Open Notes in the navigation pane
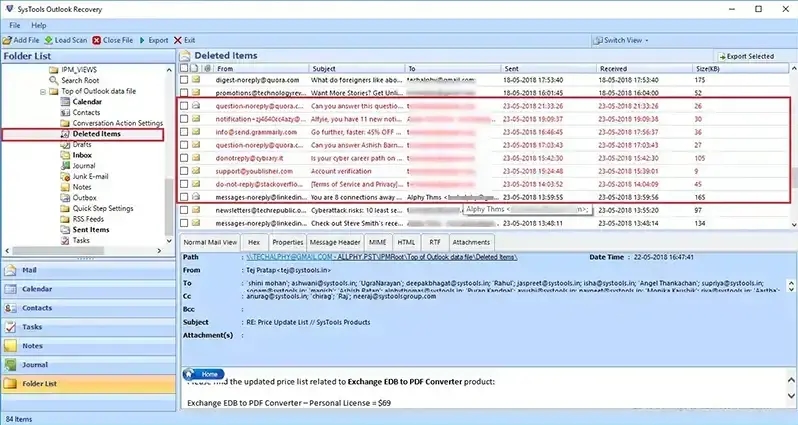Screen dimensions: 798x425 (89, 346)
